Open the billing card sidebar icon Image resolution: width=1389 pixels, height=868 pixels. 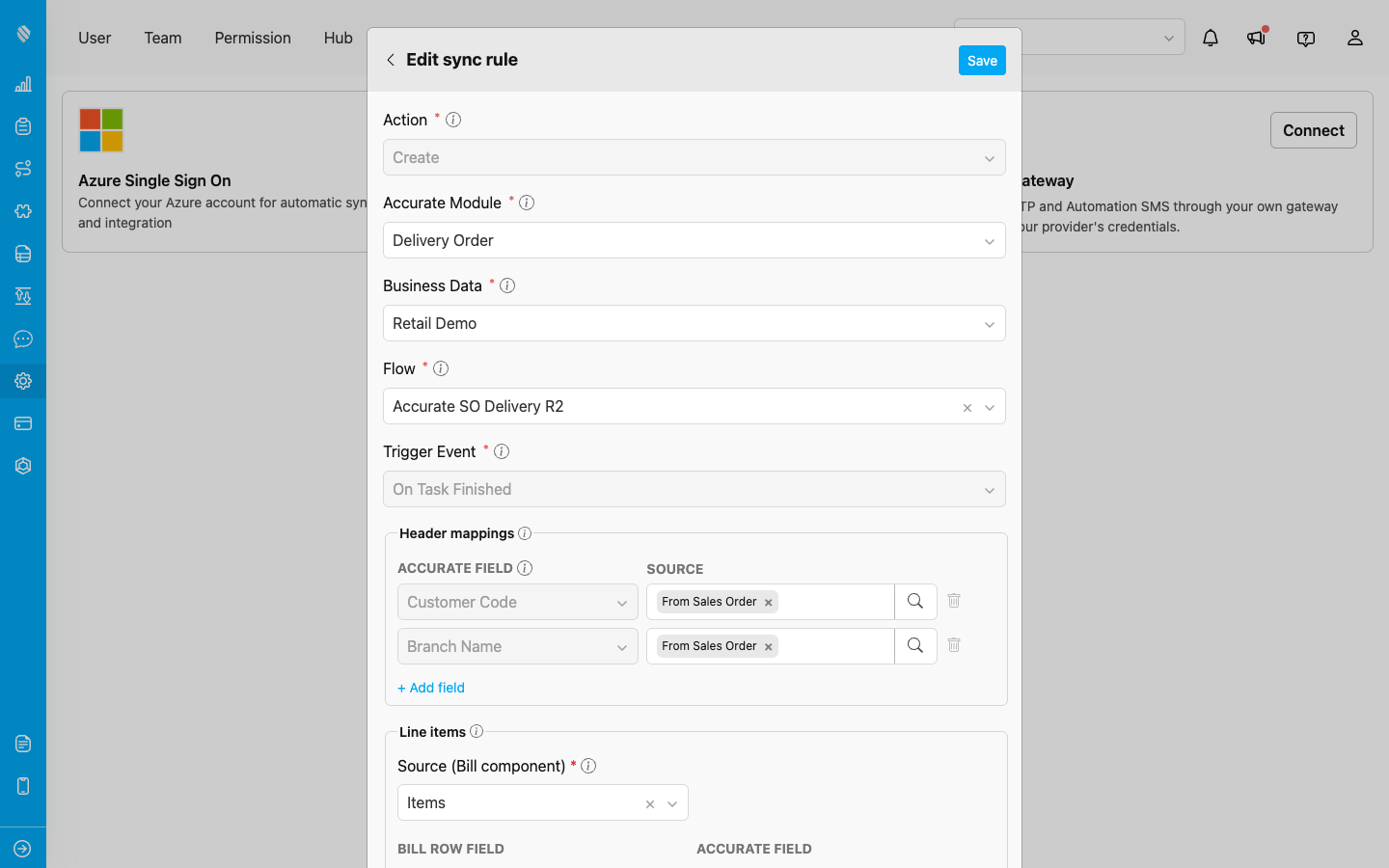(x=23, y=423)
